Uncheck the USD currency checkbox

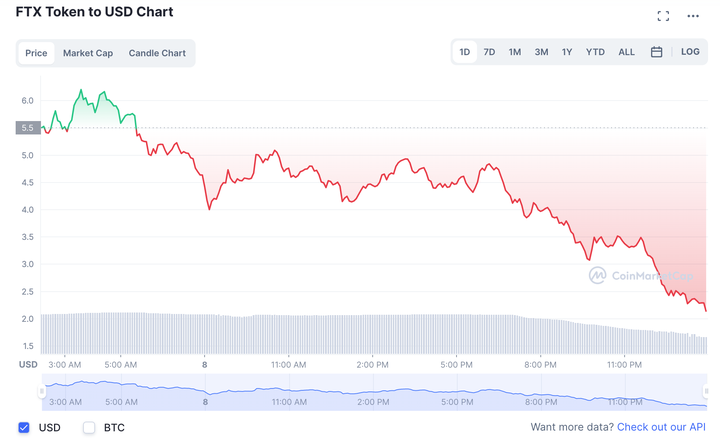pyautogui.click(x=25, y=428)
